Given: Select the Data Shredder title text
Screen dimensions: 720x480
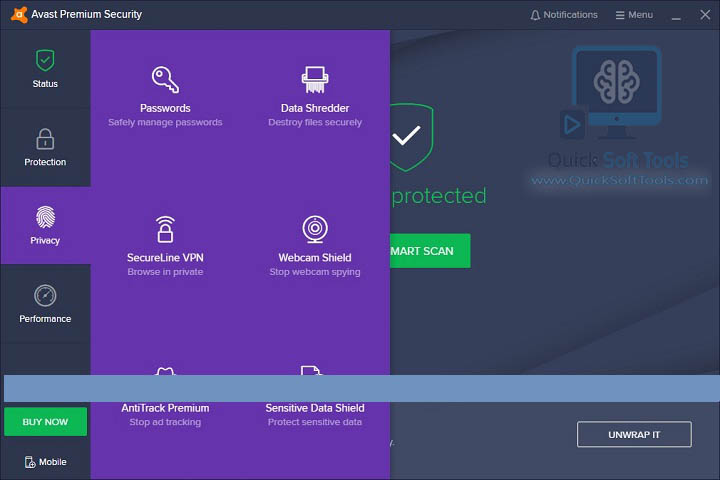Looking at the screenshot, I should pos(315,108).
